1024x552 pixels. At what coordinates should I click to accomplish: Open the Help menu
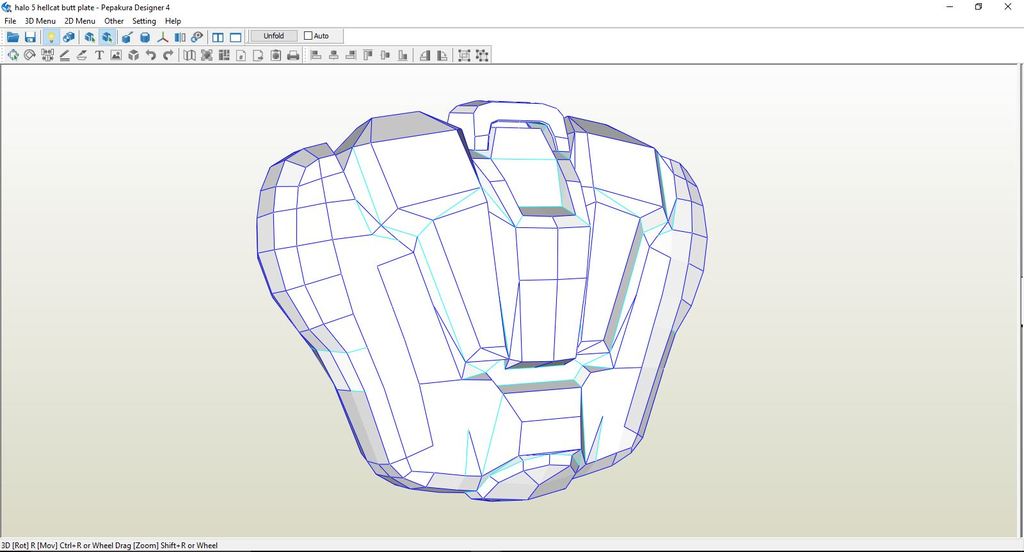coord(172,21)
